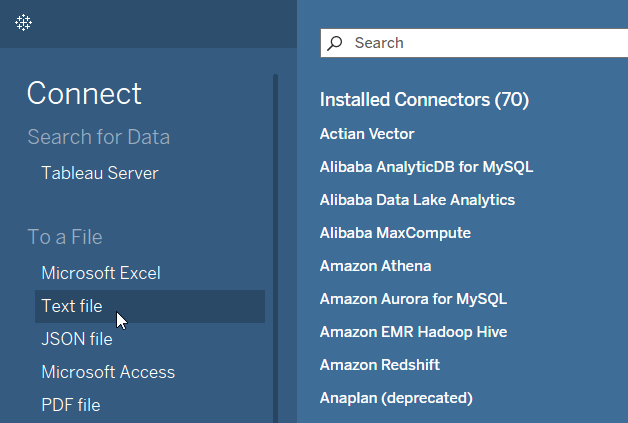Connect to a Microsoft Excel file
Image resolution: width=628 pixels, height=423 pixels.
click(101, 273)
